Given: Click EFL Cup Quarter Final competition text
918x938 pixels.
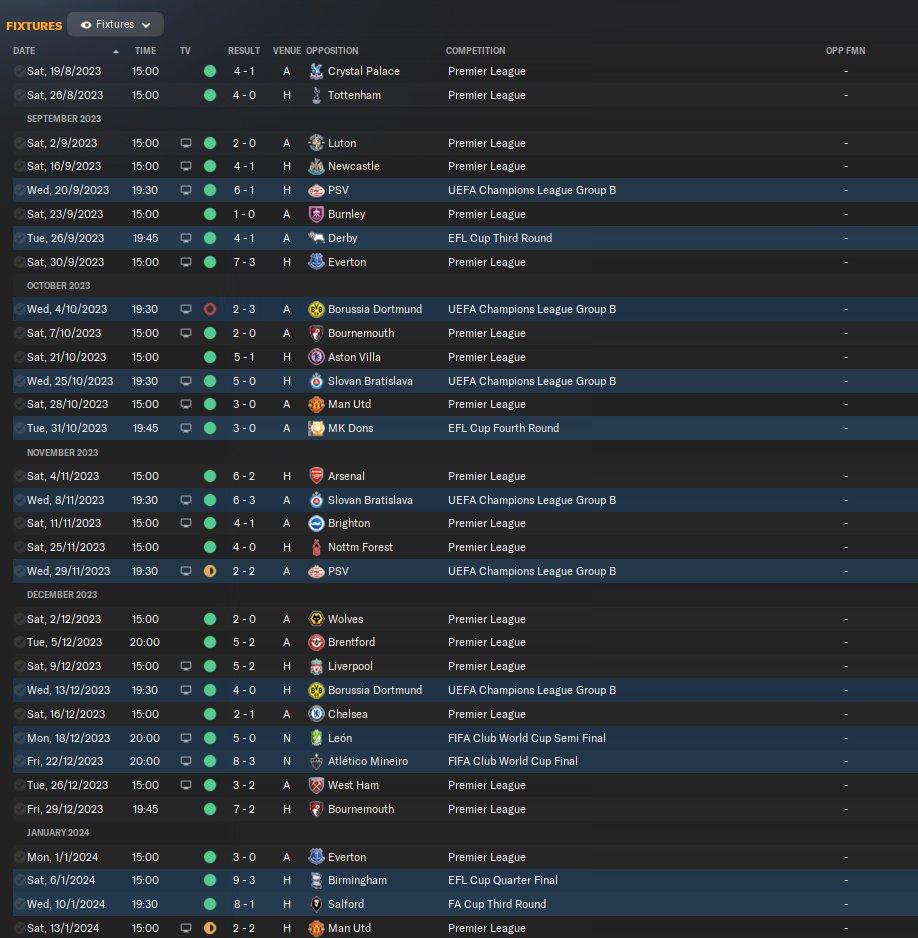Looking at the screenshot, I should pos(503,881).
